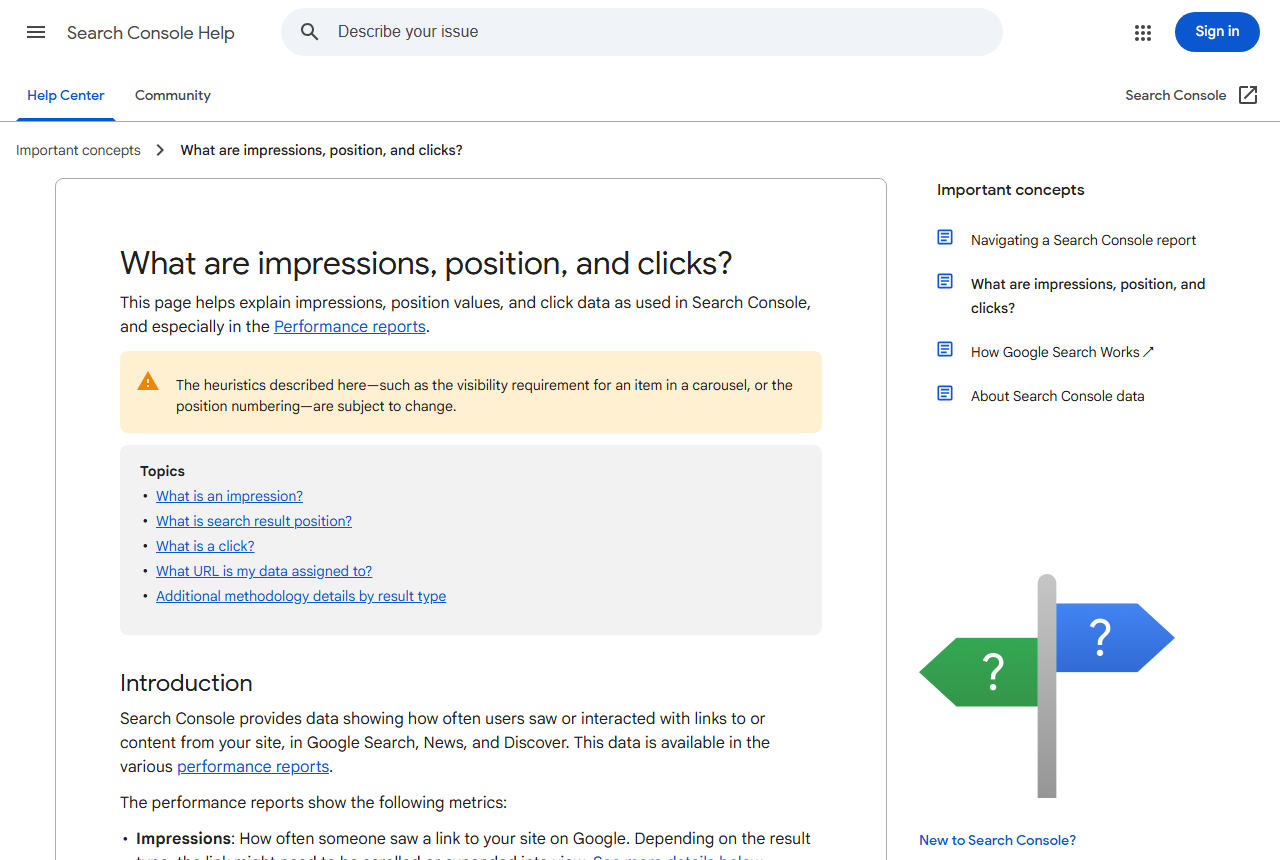Jump to Additional methodology details by result type

coord(301,596)
